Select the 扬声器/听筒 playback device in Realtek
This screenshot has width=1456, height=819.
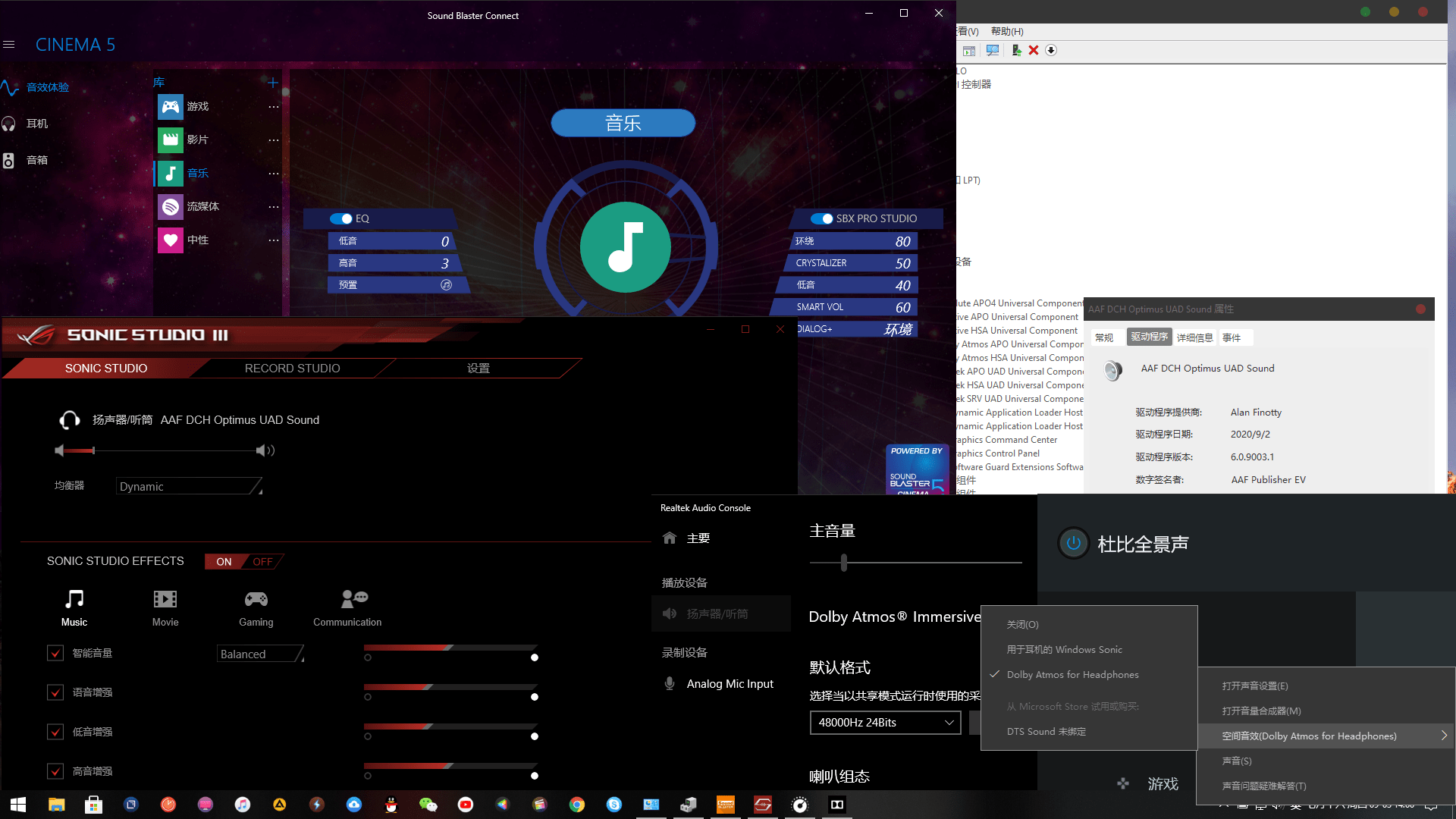click(721, 613)
